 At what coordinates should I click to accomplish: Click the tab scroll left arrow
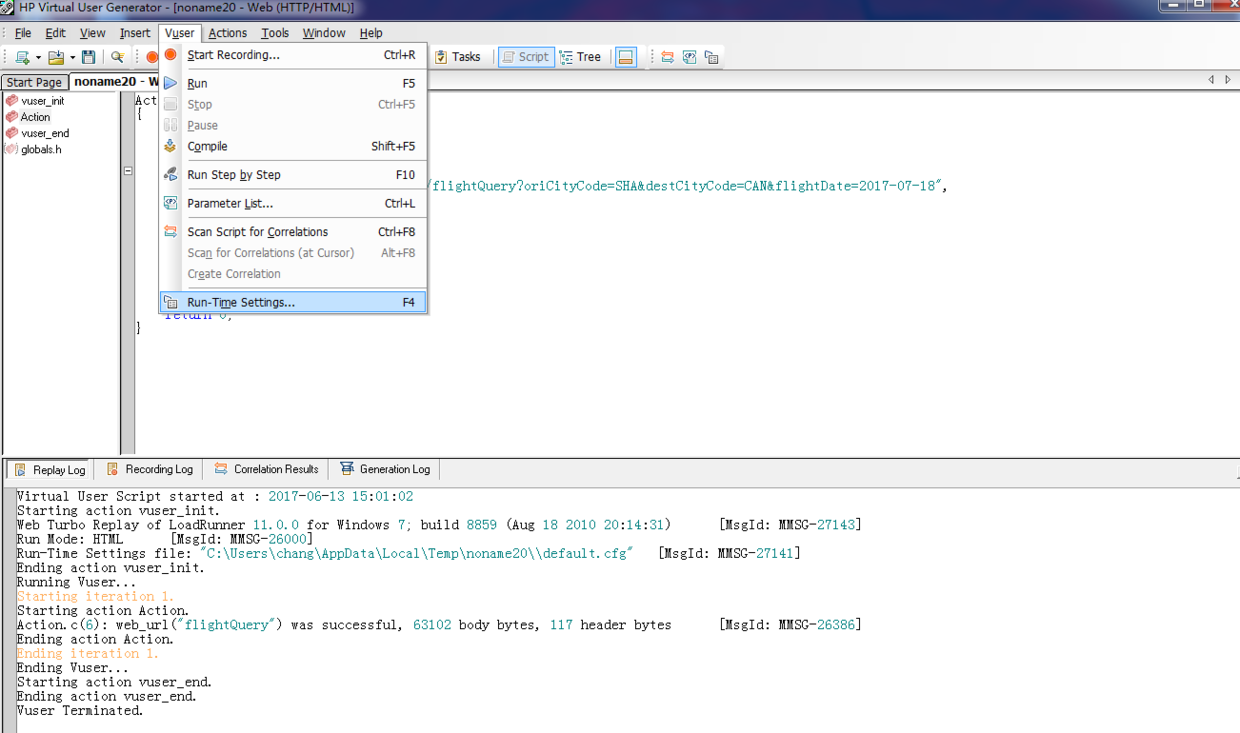click(x=1211, y=80)
